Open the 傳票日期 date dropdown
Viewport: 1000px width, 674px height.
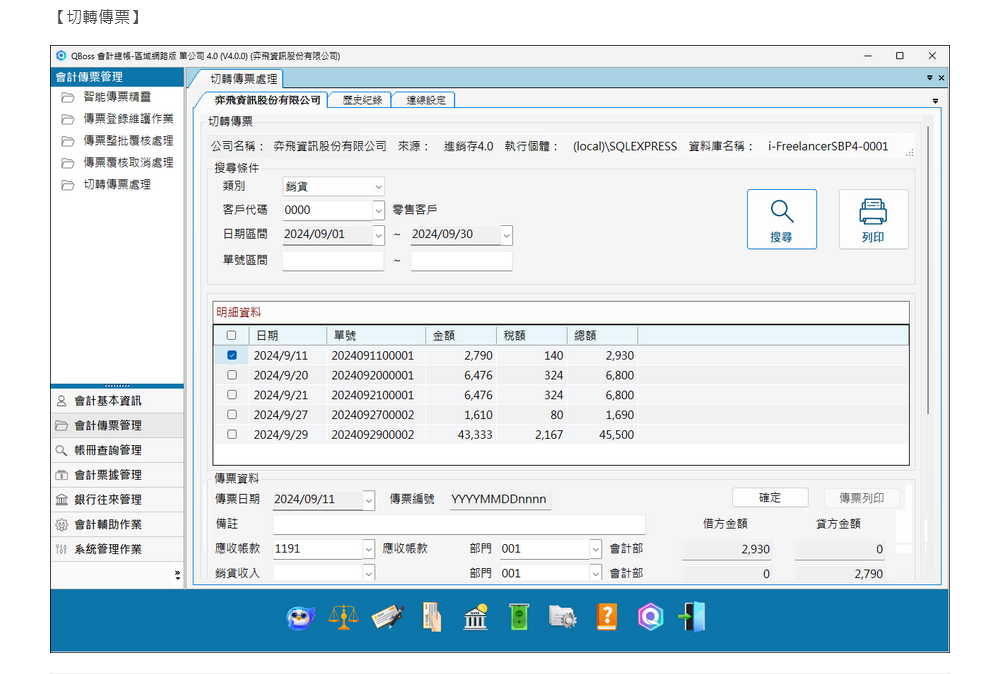click(x=369, y=500)
